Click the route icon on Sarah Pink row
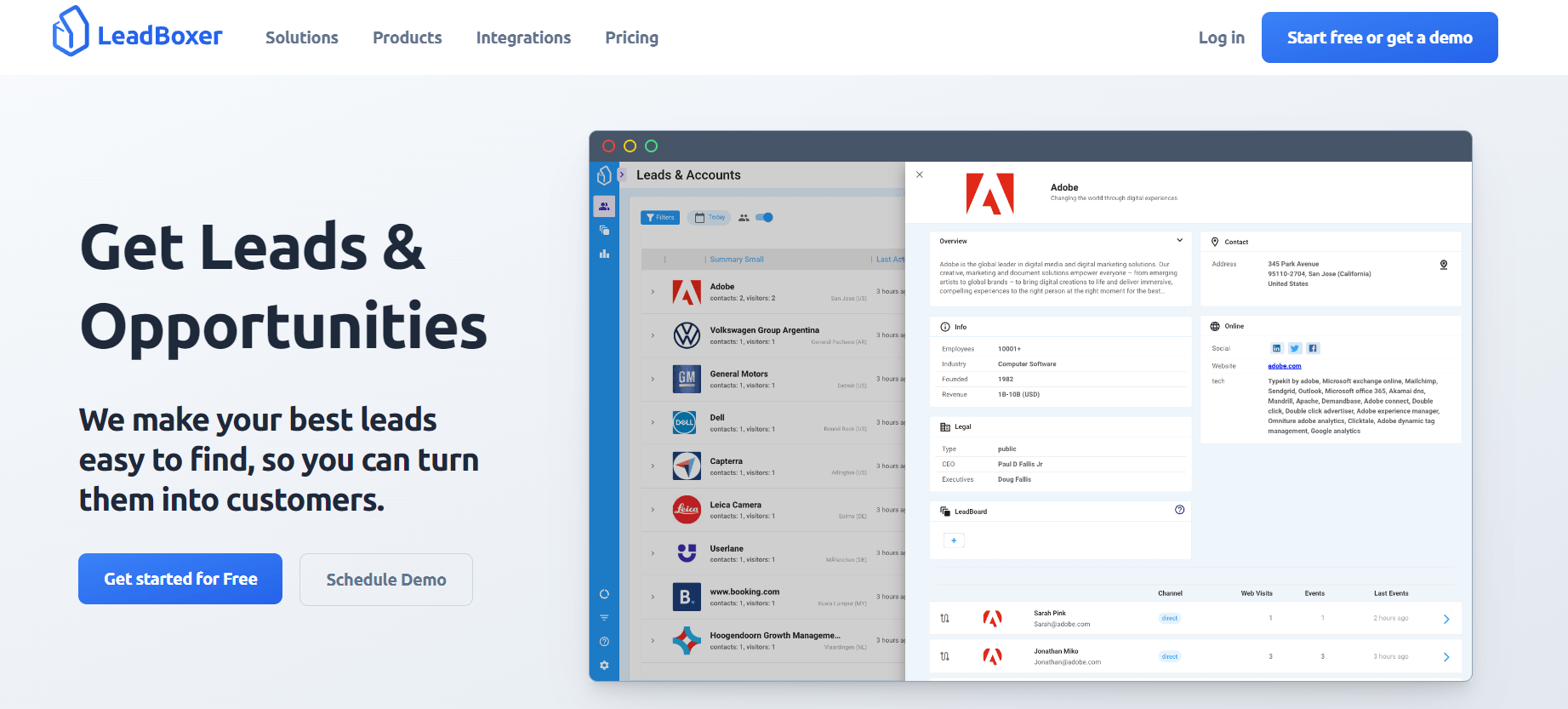 (x=944, y=619)
